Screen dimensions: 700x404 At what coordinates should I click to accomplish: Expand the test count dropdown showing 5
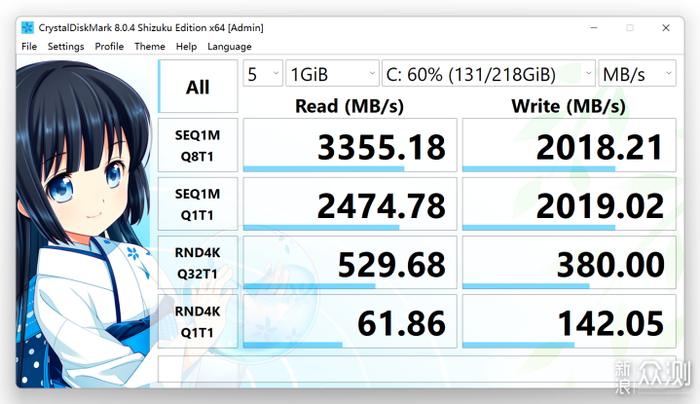pos(263,74)
